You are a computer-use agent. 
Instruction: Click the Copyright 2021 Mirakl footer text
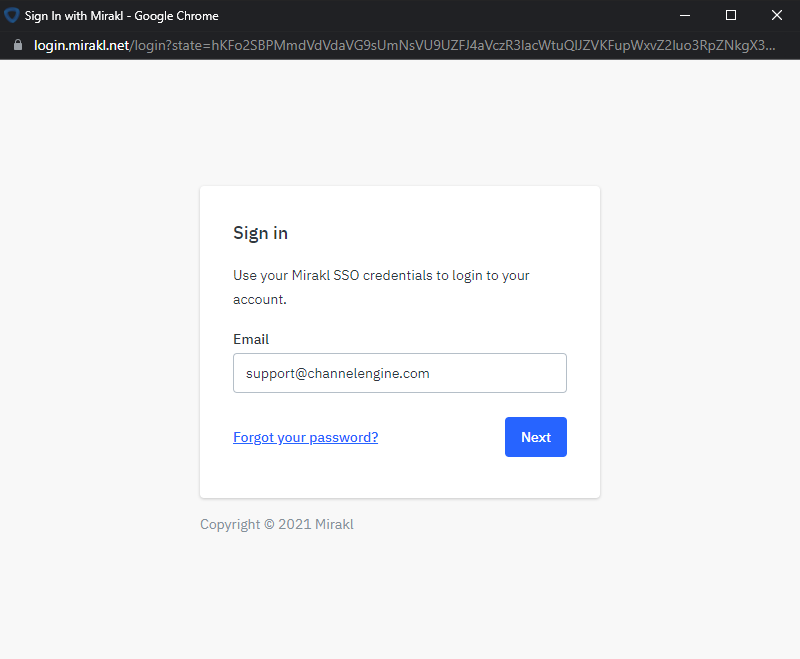click(277, 524)
